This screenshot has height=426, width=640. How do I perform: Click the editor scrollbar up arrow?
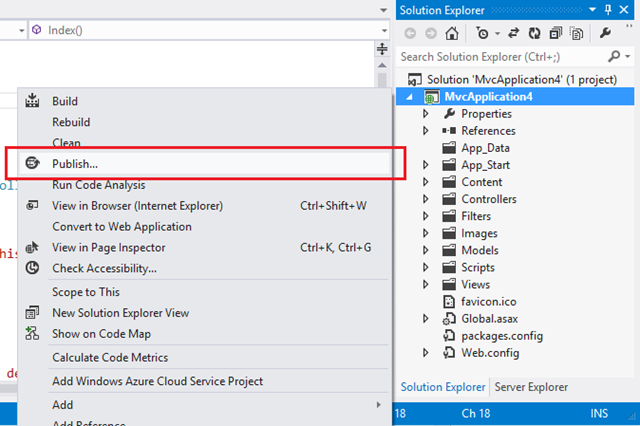382,65
